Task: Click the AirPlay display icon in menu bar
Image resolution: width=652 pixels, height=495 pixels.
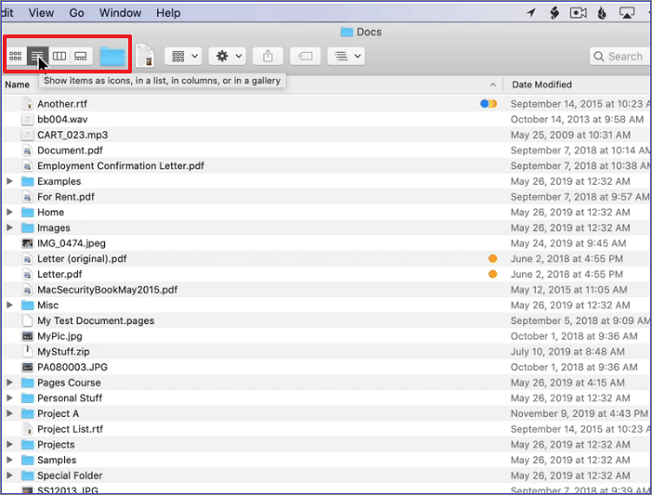Action: click(x=627, y=13)
